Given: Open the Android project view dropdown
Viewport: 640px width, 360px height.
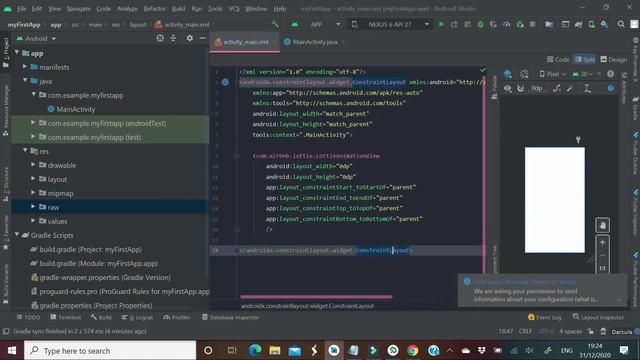Looking at the screenshot, I should tap(37, 38).
